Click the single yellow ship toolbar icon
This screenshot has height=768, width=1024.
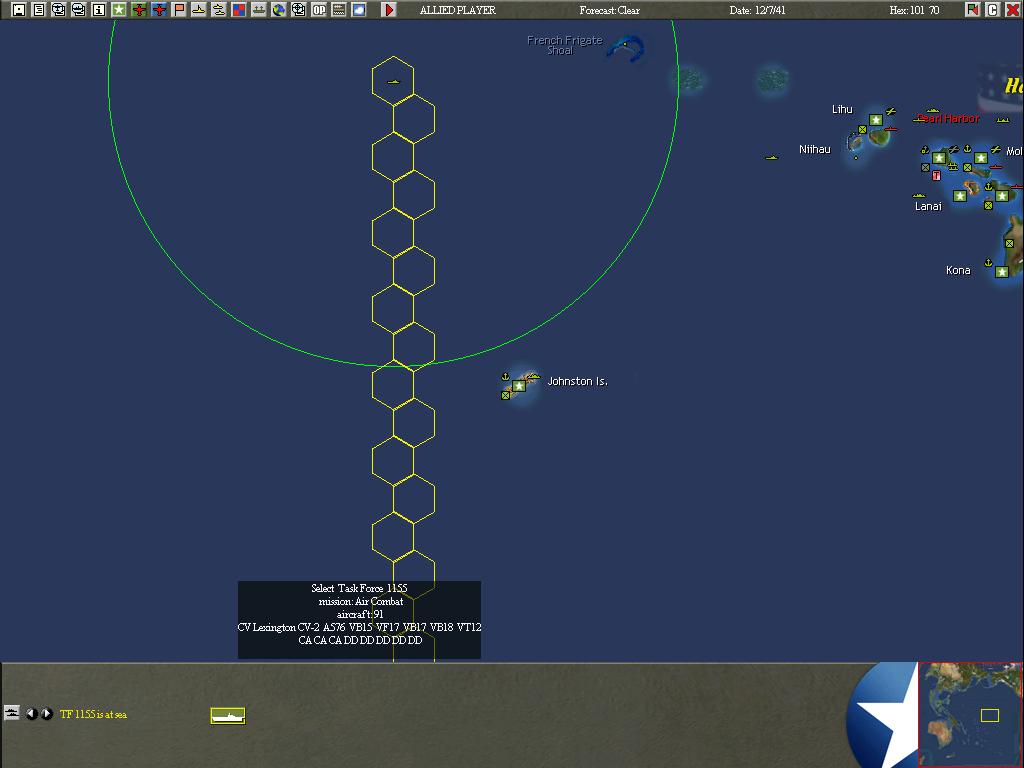coord(199,9)
